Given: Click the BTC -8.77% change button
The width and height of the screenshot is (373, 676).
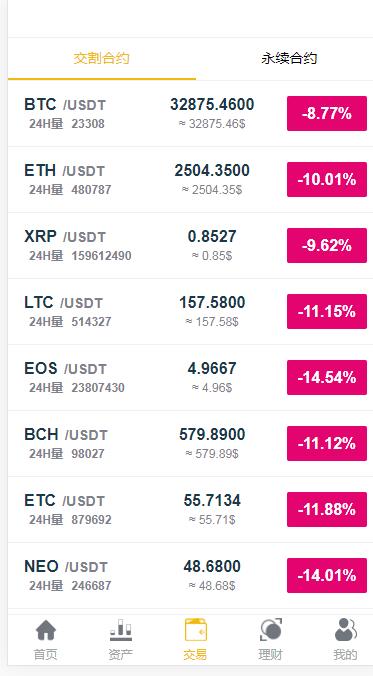Looking at the screenshot, I should coord(327,113).
